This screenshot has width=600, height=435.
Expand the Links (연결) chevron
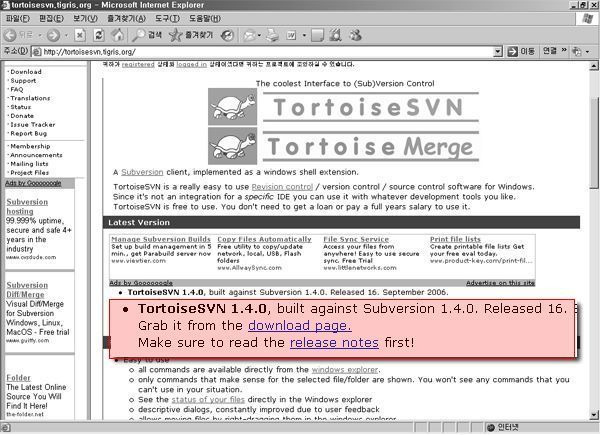564,50
